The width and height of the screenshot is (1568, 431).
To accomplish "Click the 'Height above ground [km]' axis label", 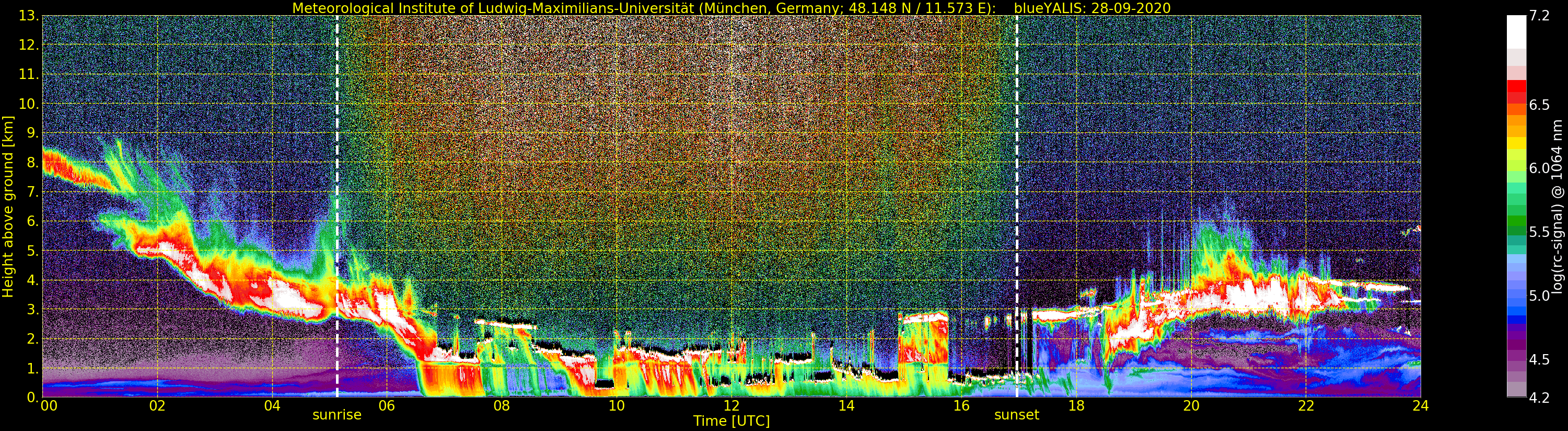I will pos(8,206).
